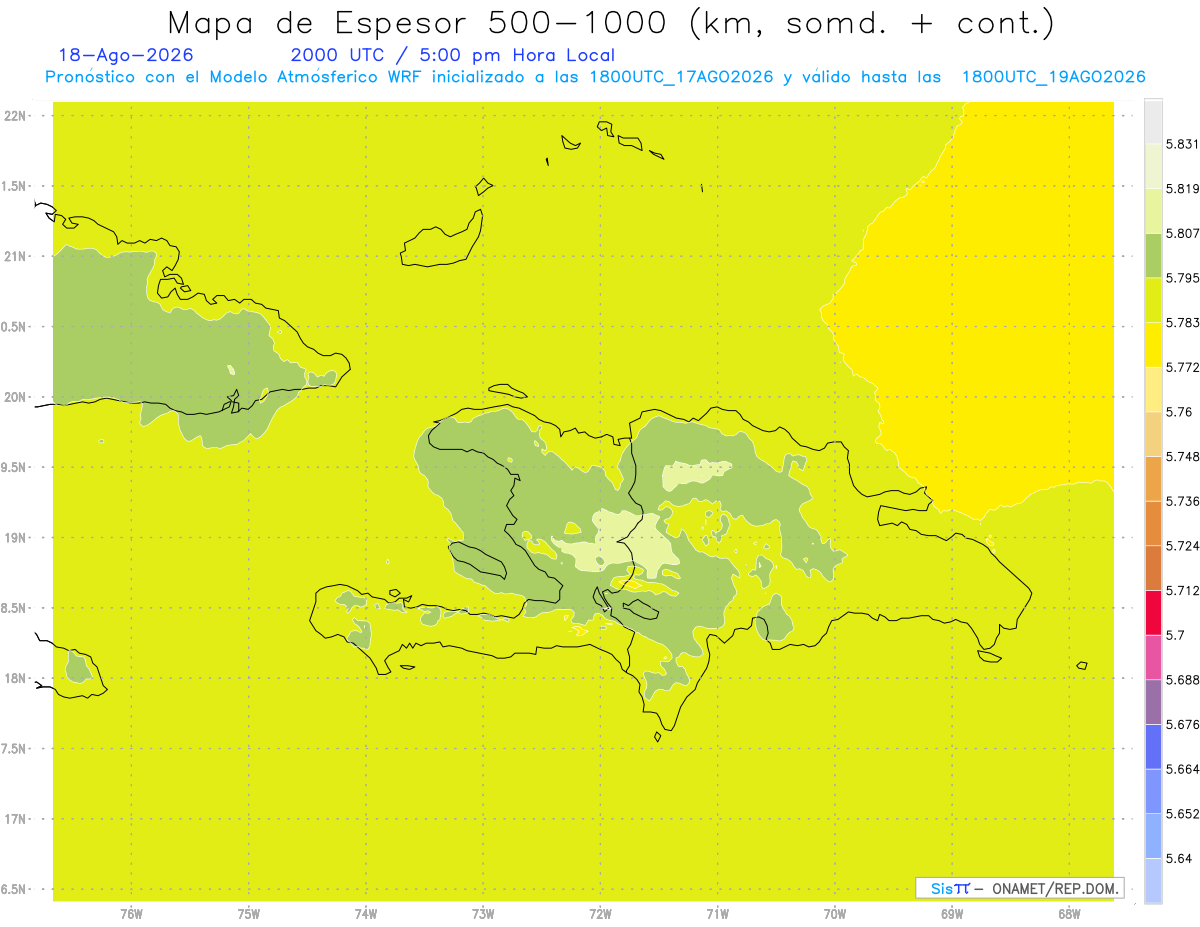Click the '5.831' legend value
1200x927 pixels.
[x=1183, y=144]
